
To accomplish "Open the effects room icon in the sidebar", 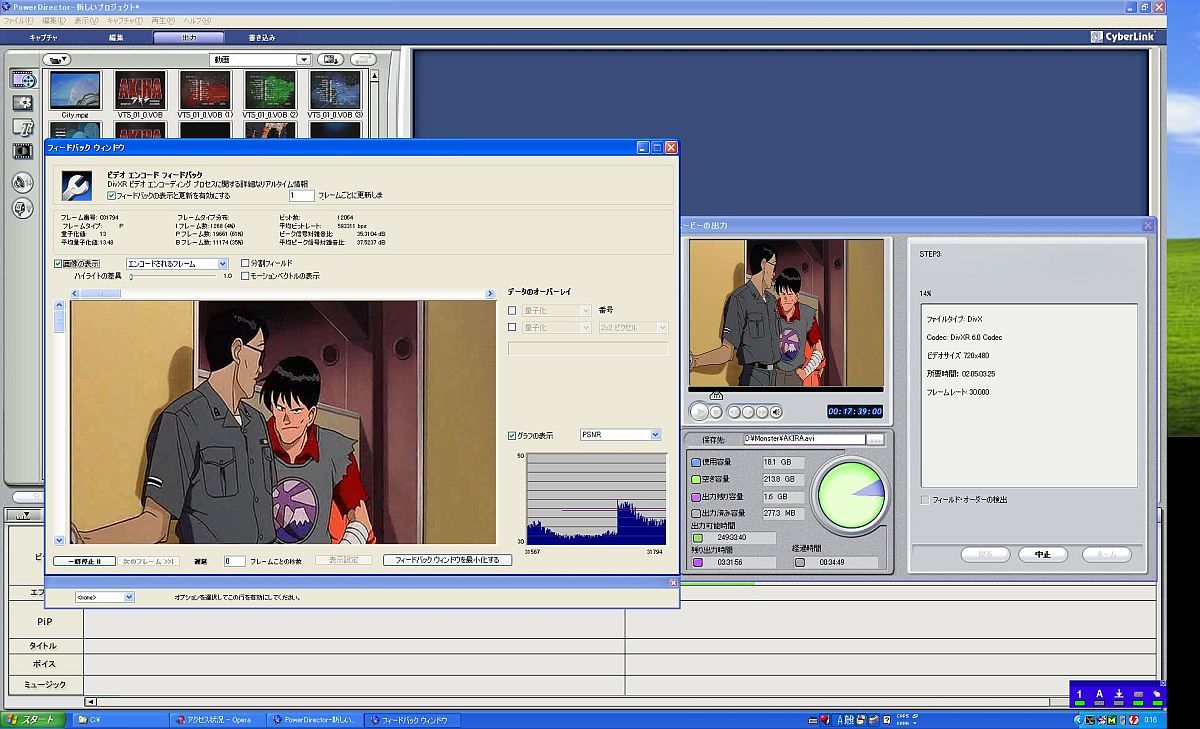I will tap(23, 103).
